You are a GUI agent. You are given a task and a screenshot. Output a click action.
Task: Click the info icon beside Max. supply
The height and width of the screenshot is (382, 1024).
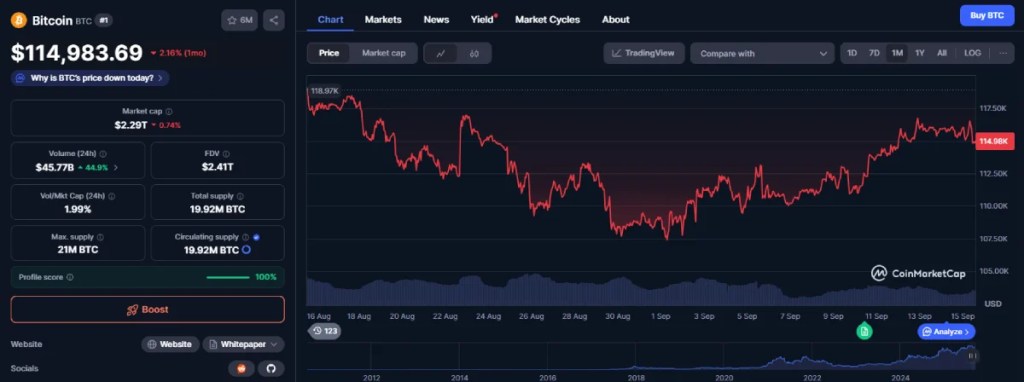[100, 238]
